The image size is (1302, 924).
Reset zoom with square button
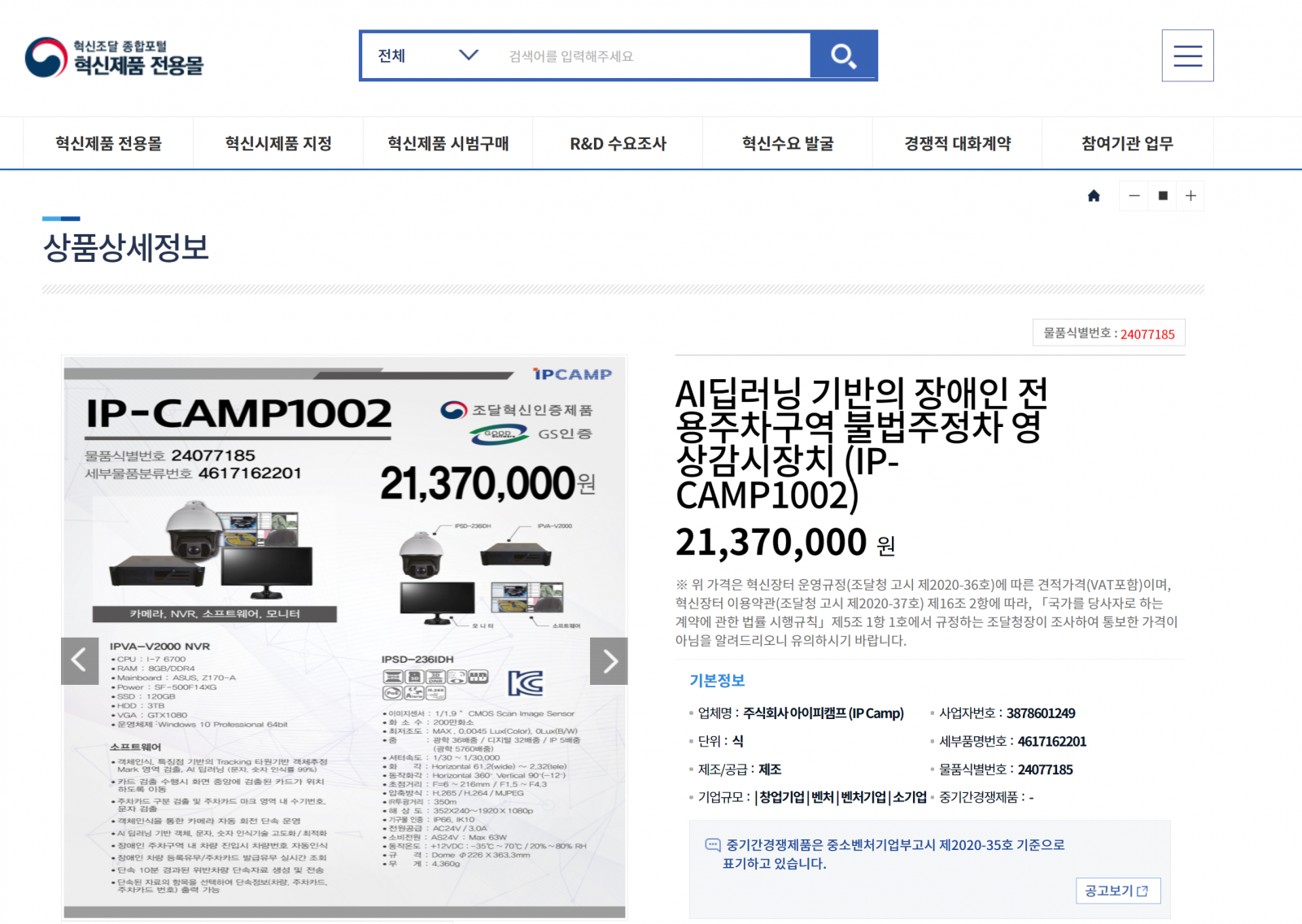(1163, 196)
